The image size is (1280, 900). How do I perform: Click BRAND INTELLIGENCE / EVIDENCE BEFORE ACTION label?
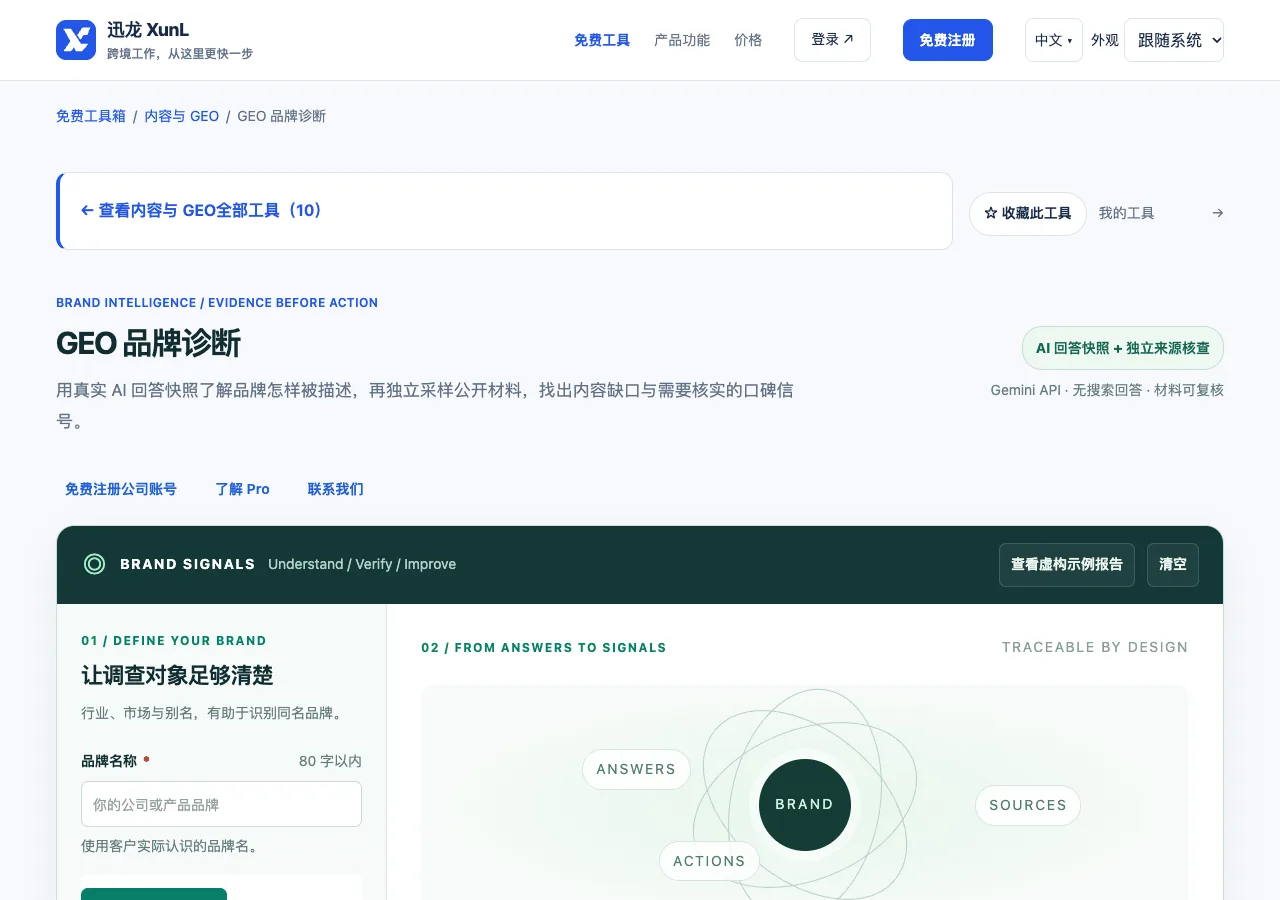tap(217, 302)
